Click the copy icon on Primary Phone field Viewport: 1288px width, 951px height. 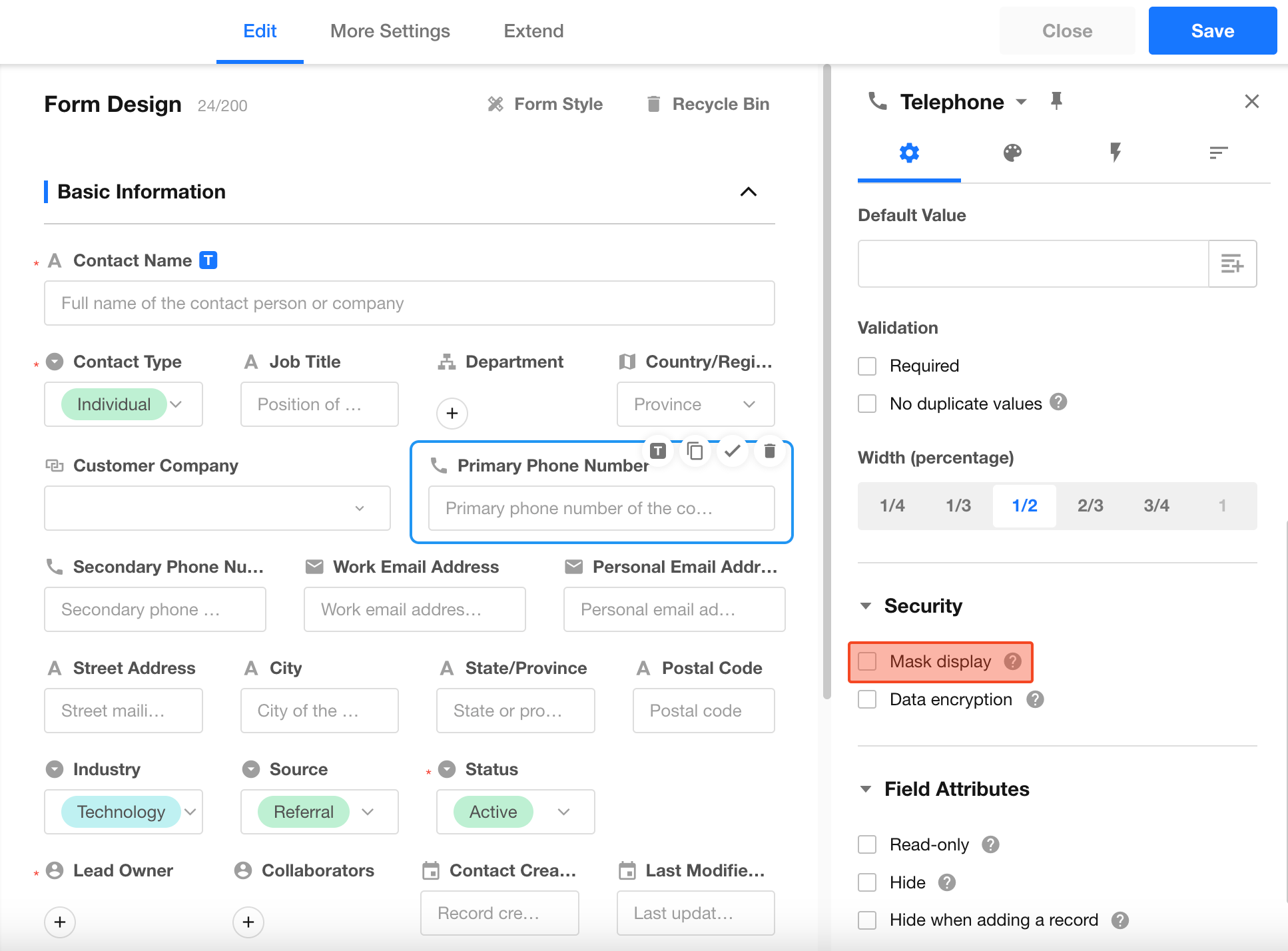point(695,451)
